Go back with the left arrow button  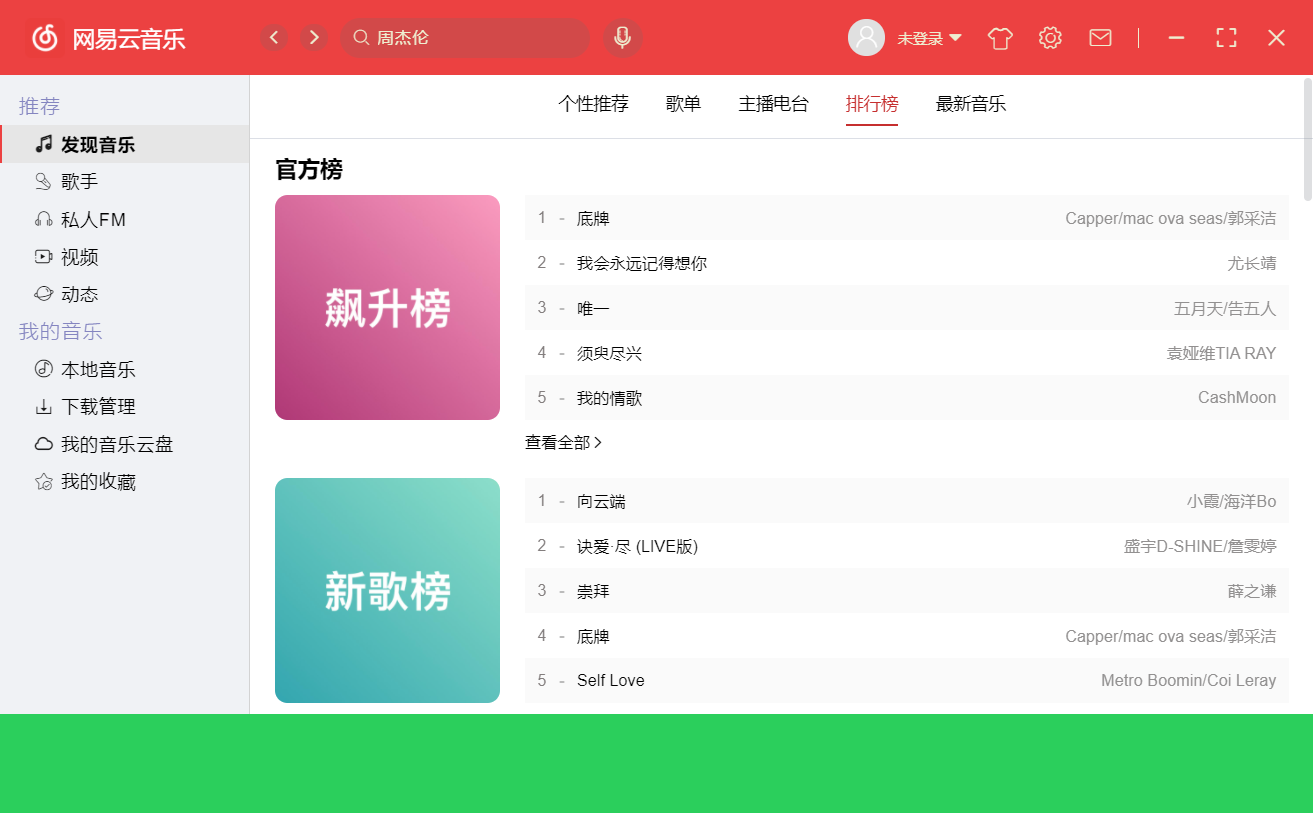[x=274, y=38]
